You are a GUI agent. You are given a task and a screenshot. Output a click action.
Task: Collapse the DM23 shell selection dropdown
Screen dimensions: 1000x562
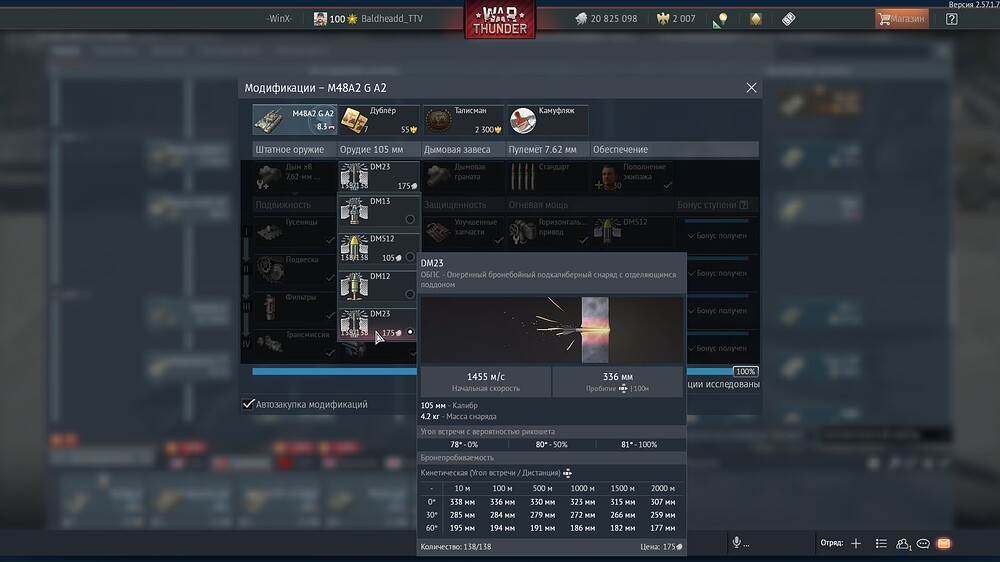[x=378, y=176]
